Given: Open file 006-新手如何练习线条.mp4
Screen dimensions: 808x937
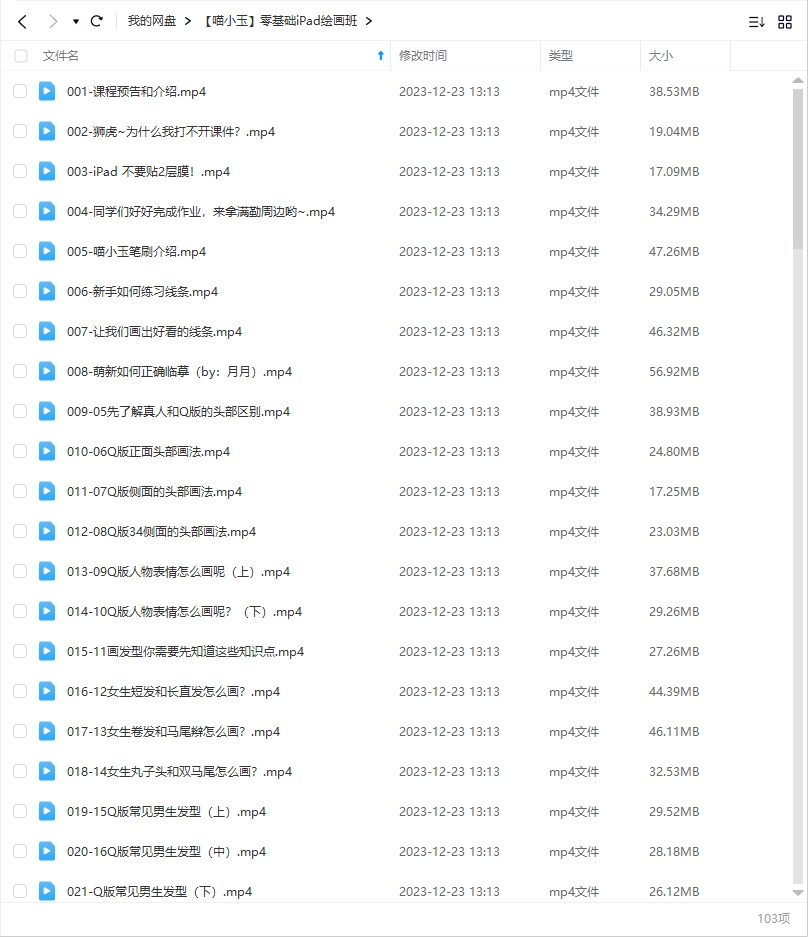Looking at the screenshot, I should click(142, 292).
